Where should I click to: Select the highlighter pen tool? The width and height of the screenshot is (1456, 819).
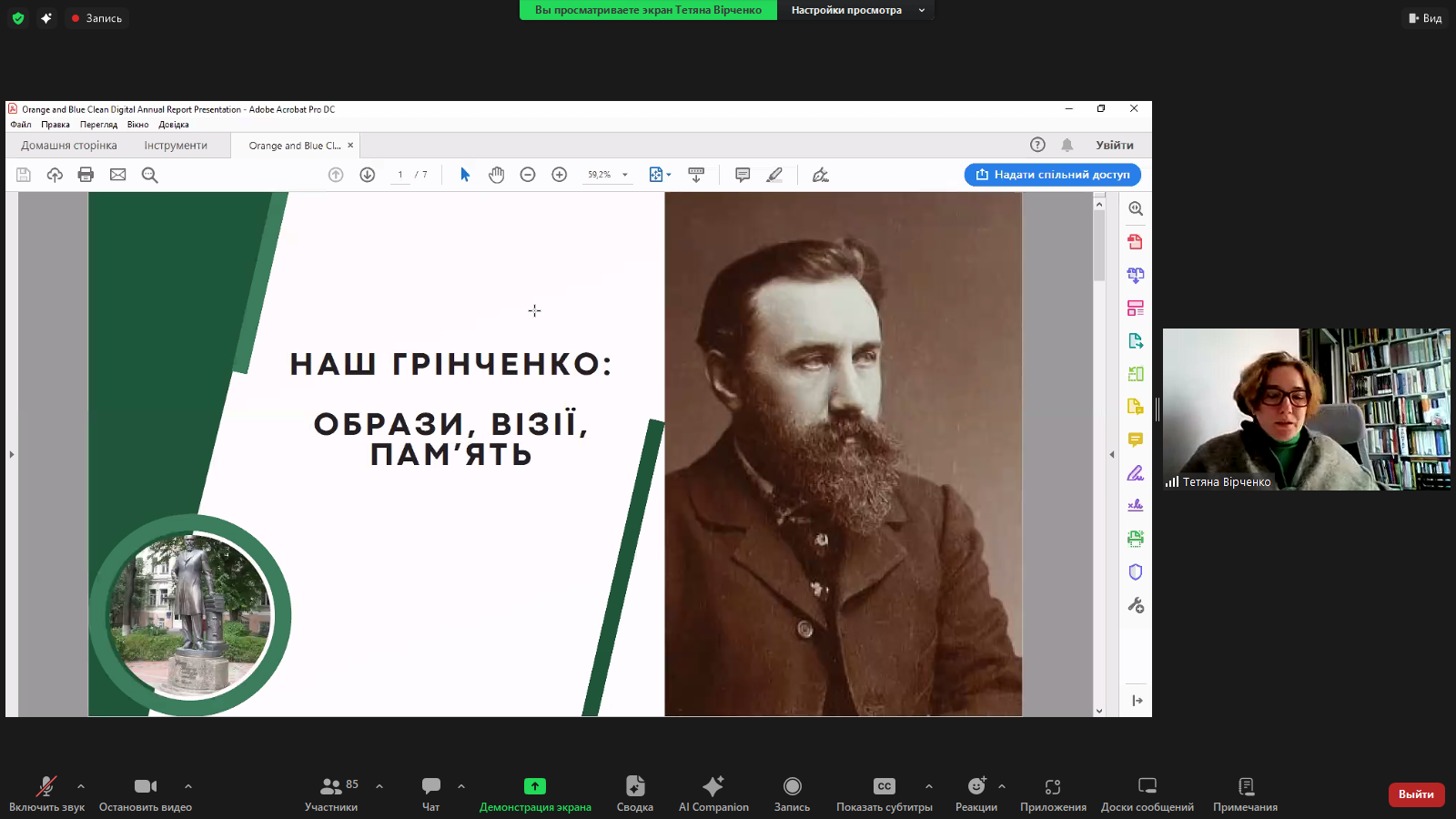pyautogui.click(x=774, y=175)
